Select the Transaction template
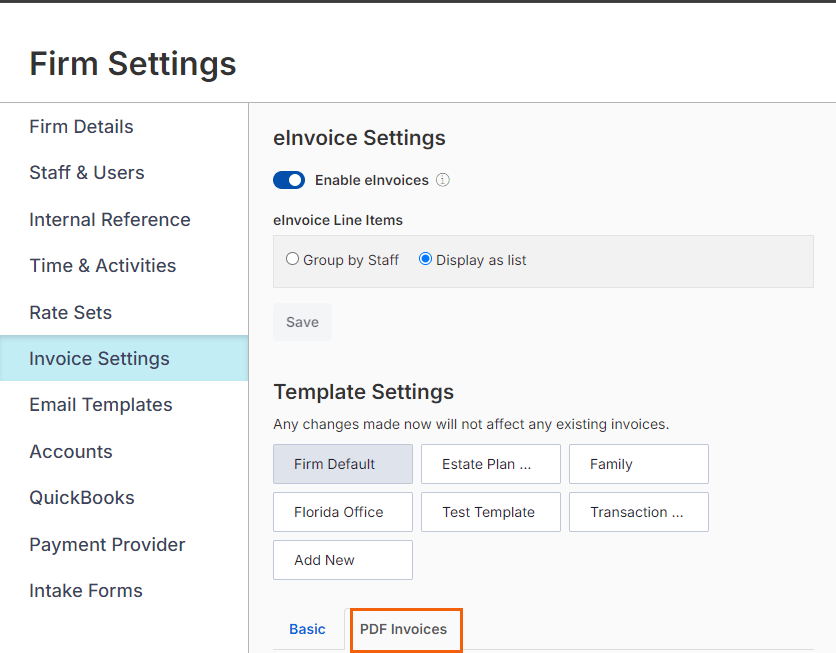This screenshot has width=836, height=653. point(638,512)
